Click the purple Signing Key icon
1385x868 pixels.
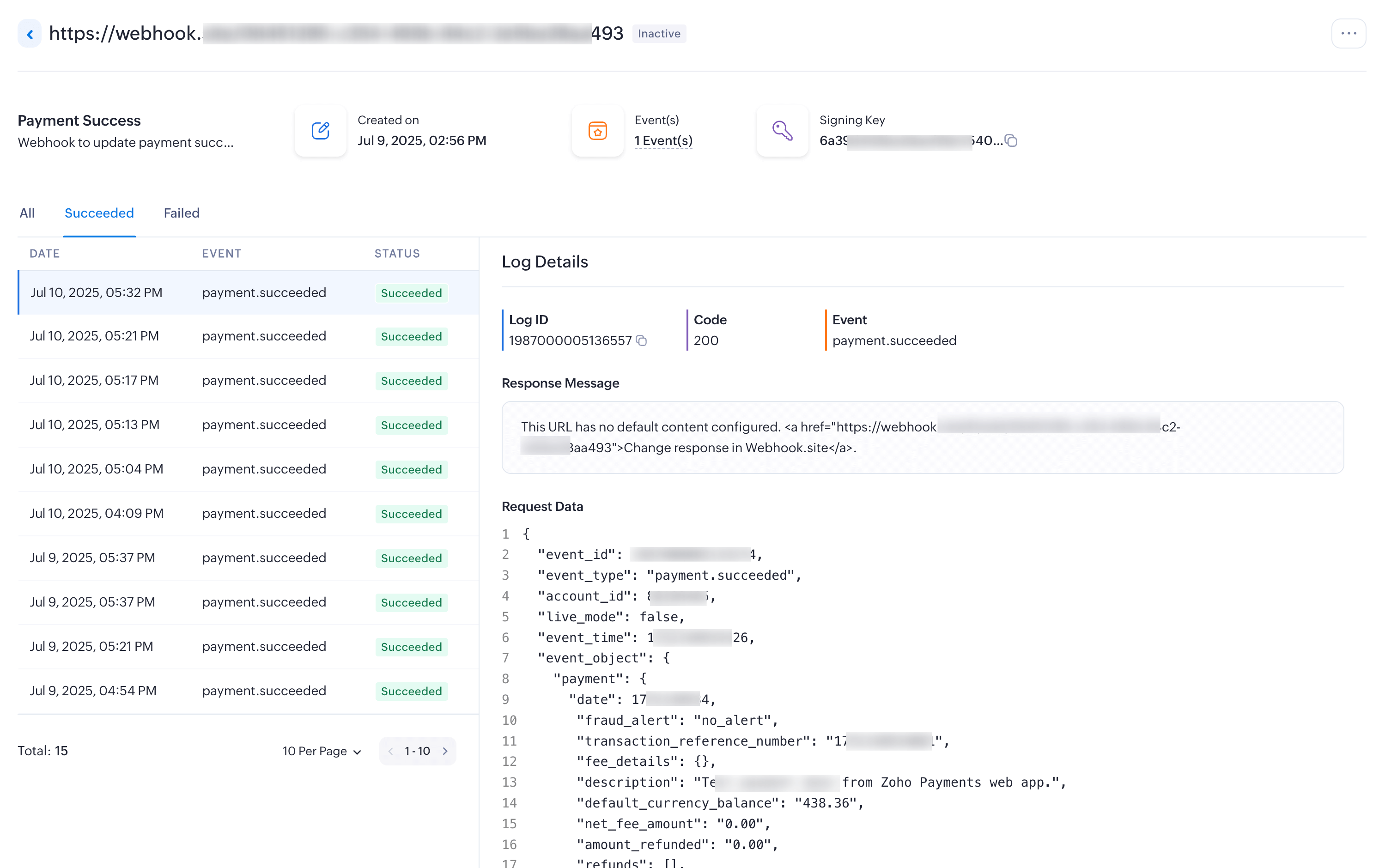tap(782, 131)
